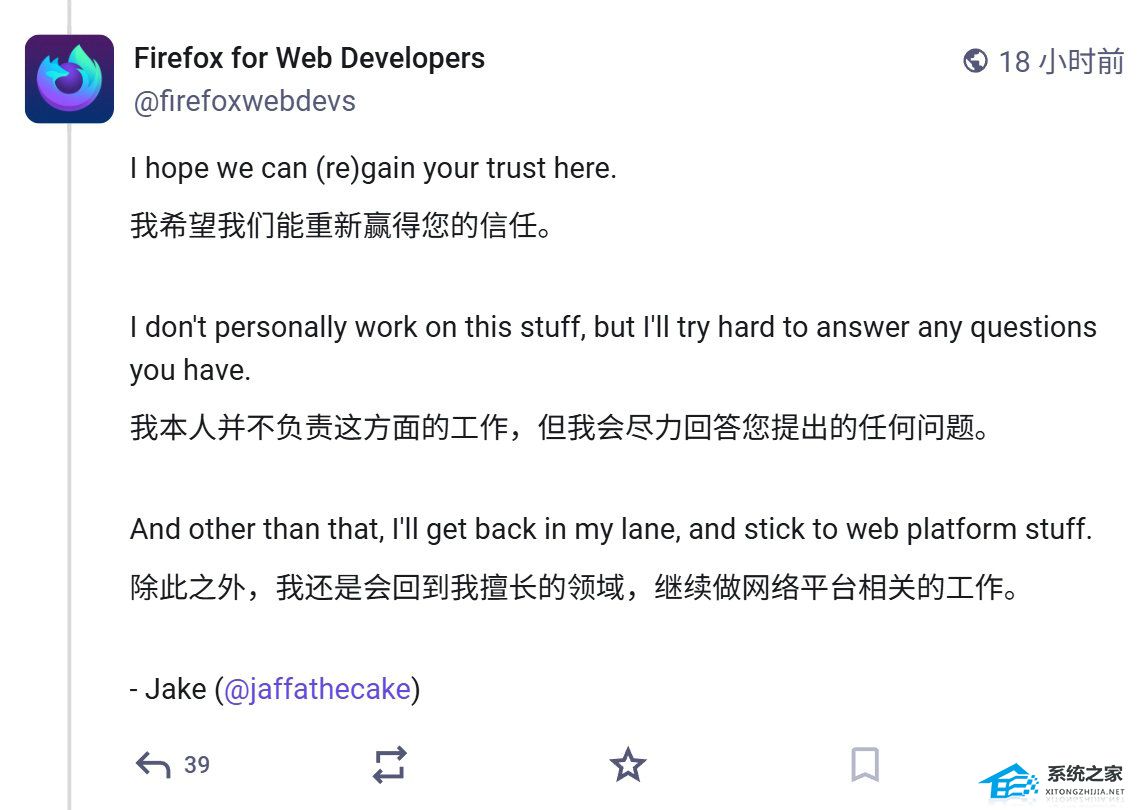This screenshot has height=810, width=1140.
Task: Click the 系统之家 watermark text
Action: coord(1085,775)
